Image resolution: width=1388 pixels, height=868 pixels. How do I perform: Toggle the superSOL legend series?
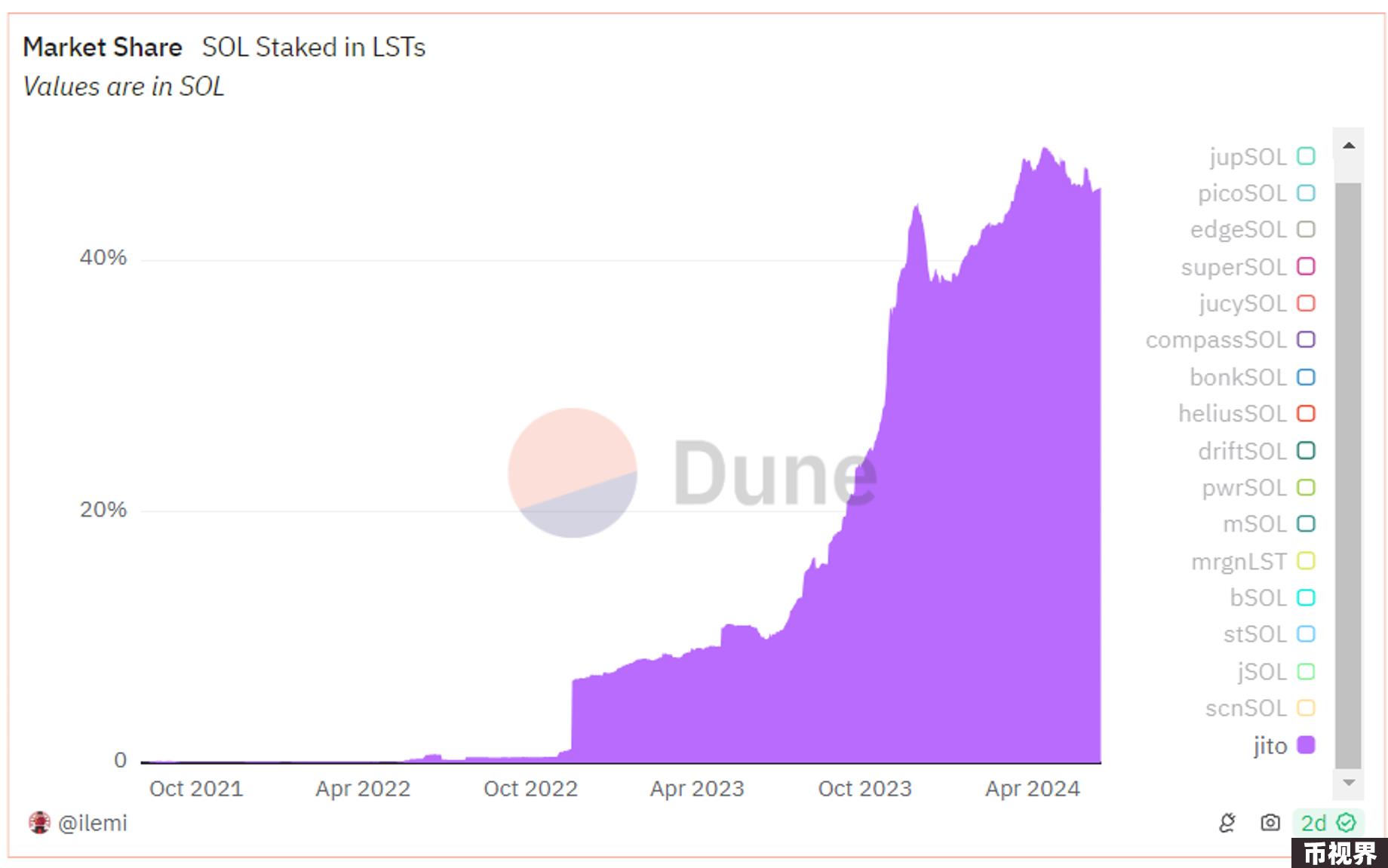(x=1248, y=267)
